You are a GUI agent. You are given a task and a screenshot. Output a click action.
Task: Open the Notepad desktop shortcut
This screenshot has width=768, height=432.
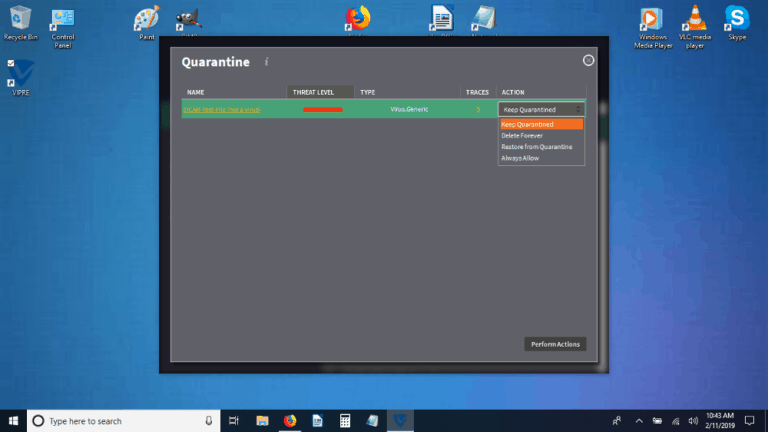(484, 20)
